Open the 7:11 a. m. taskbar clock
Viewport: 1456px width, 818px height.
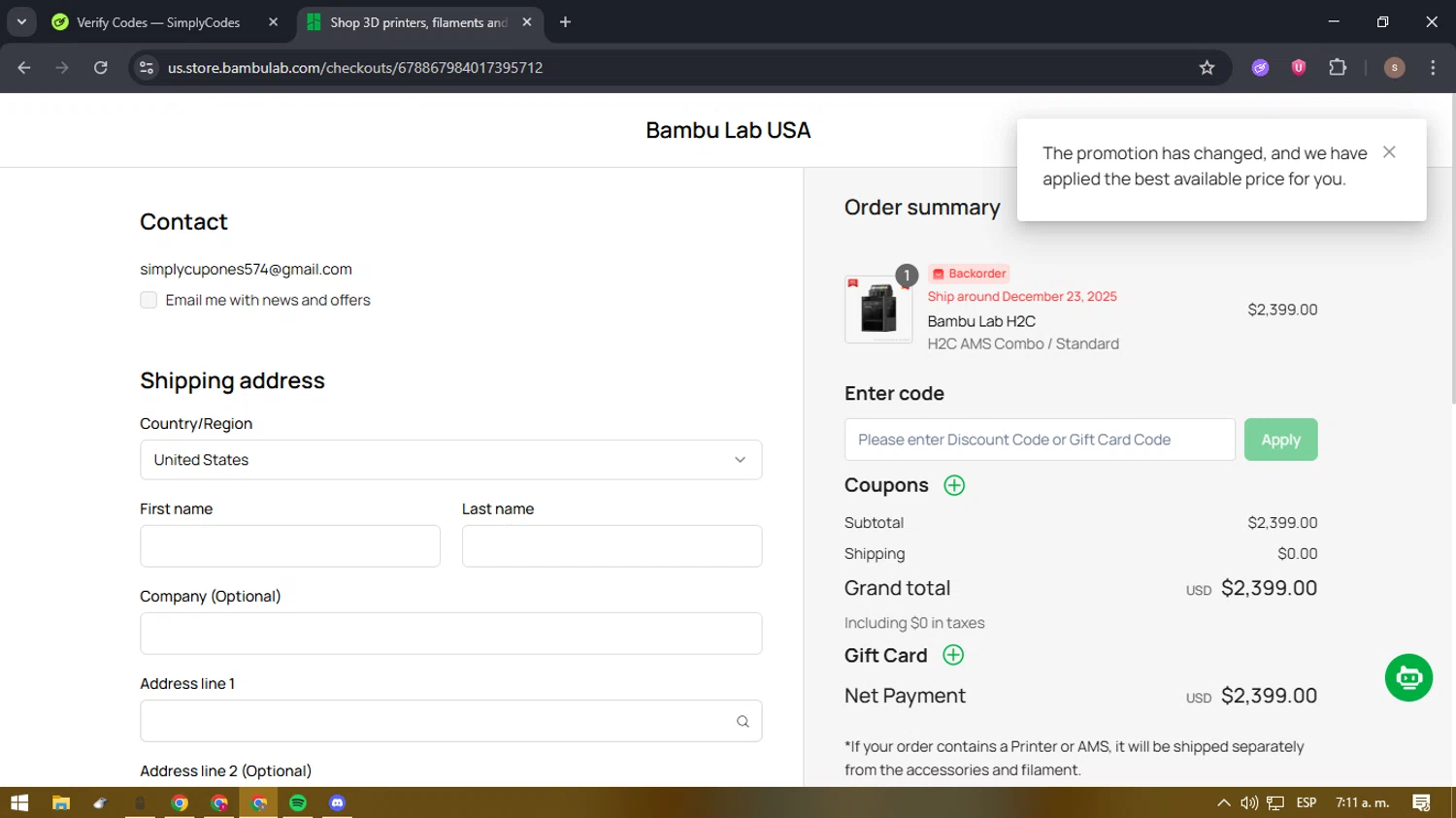point(1363,802)
